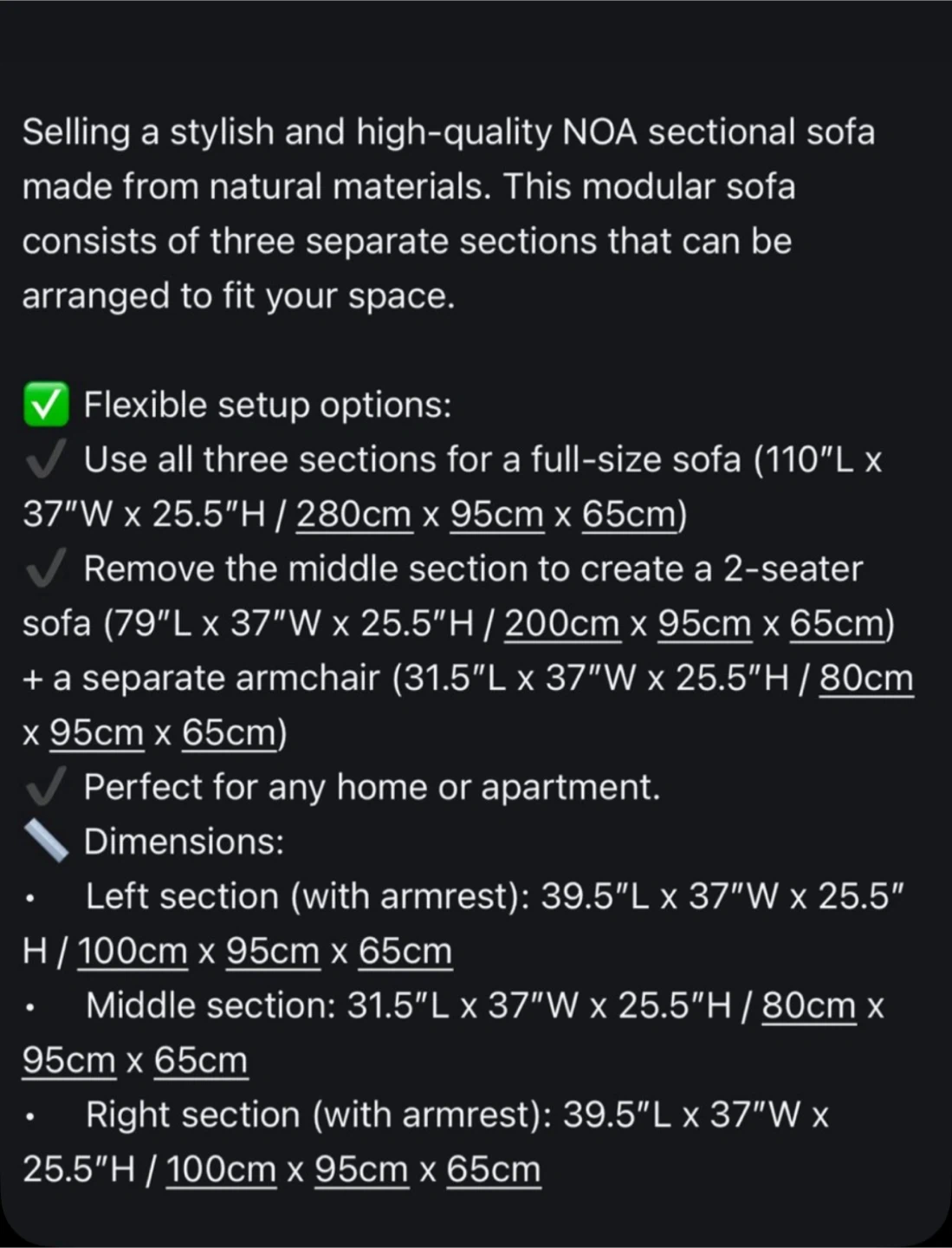952x1248 pixels.
Task: Tap the 100cm link in Right section dimensions
Action: point(221,1170)
